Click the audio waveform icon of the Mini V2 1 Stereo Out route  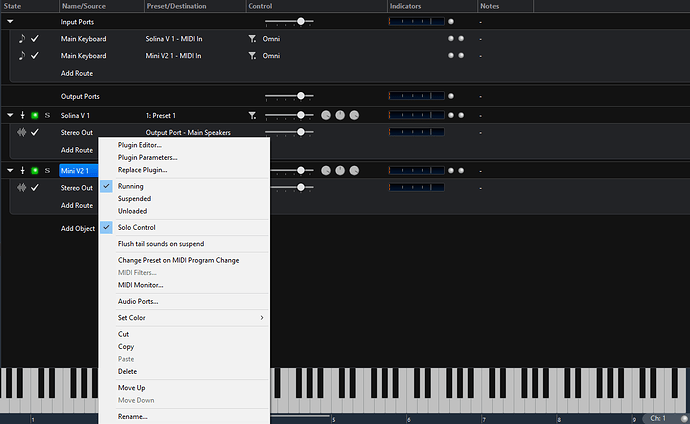[22, 187]
